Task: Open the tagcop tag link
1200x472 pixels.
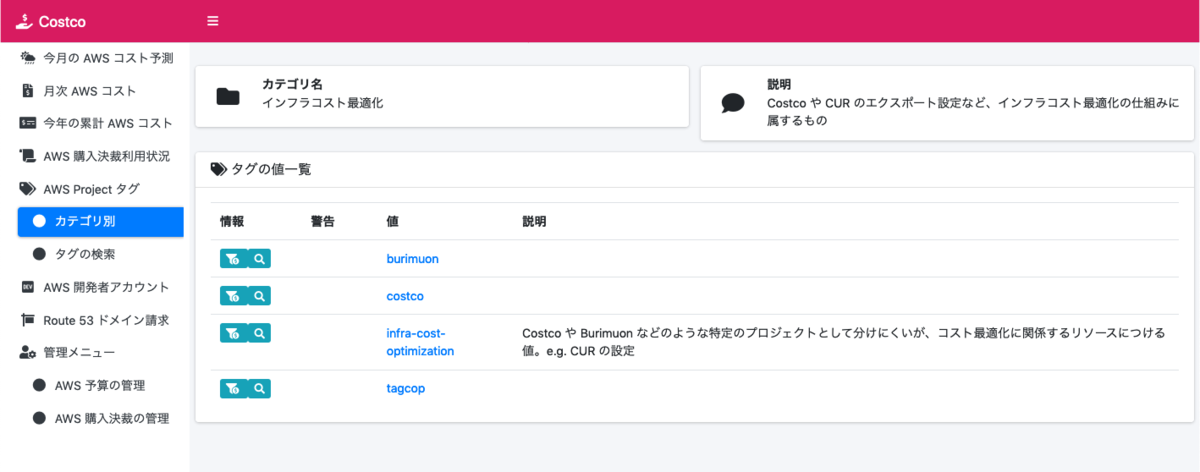Action: [405, 388]
